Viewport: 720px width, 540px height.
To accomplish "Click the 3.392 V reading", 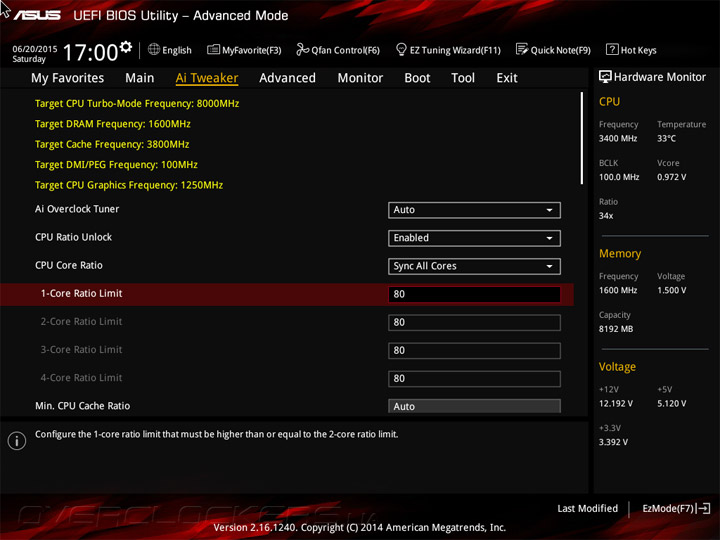I will click(x=613, y=442).
